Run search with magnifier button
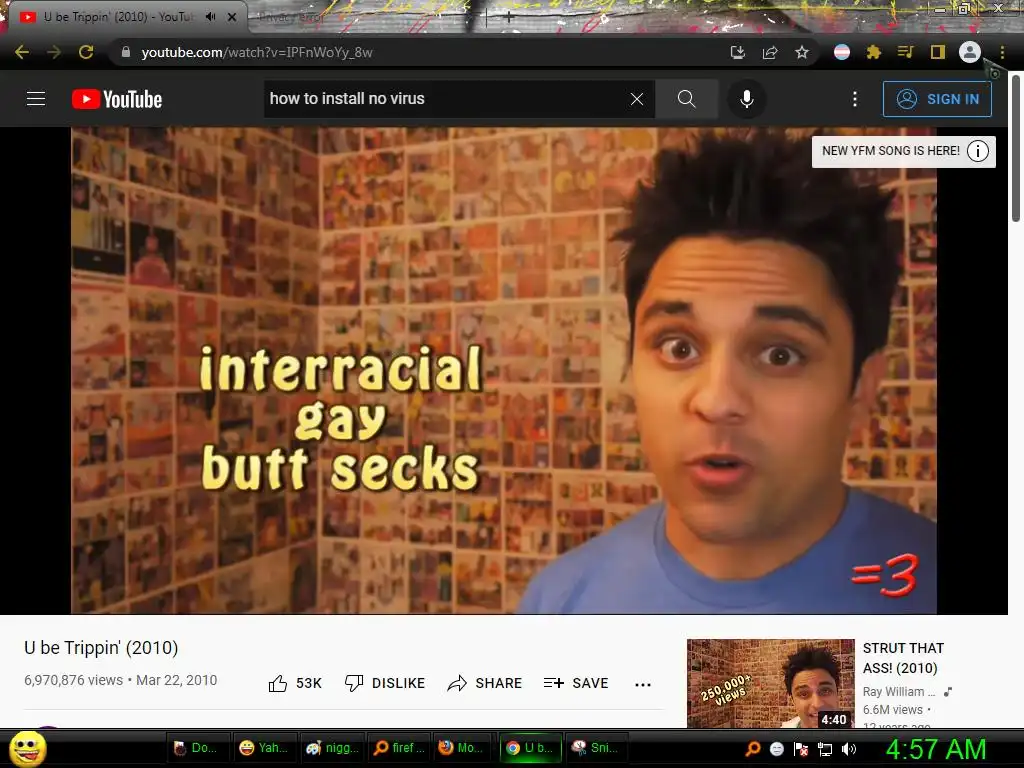Viewport: 1024px width, 768px height. coord(686,99)
